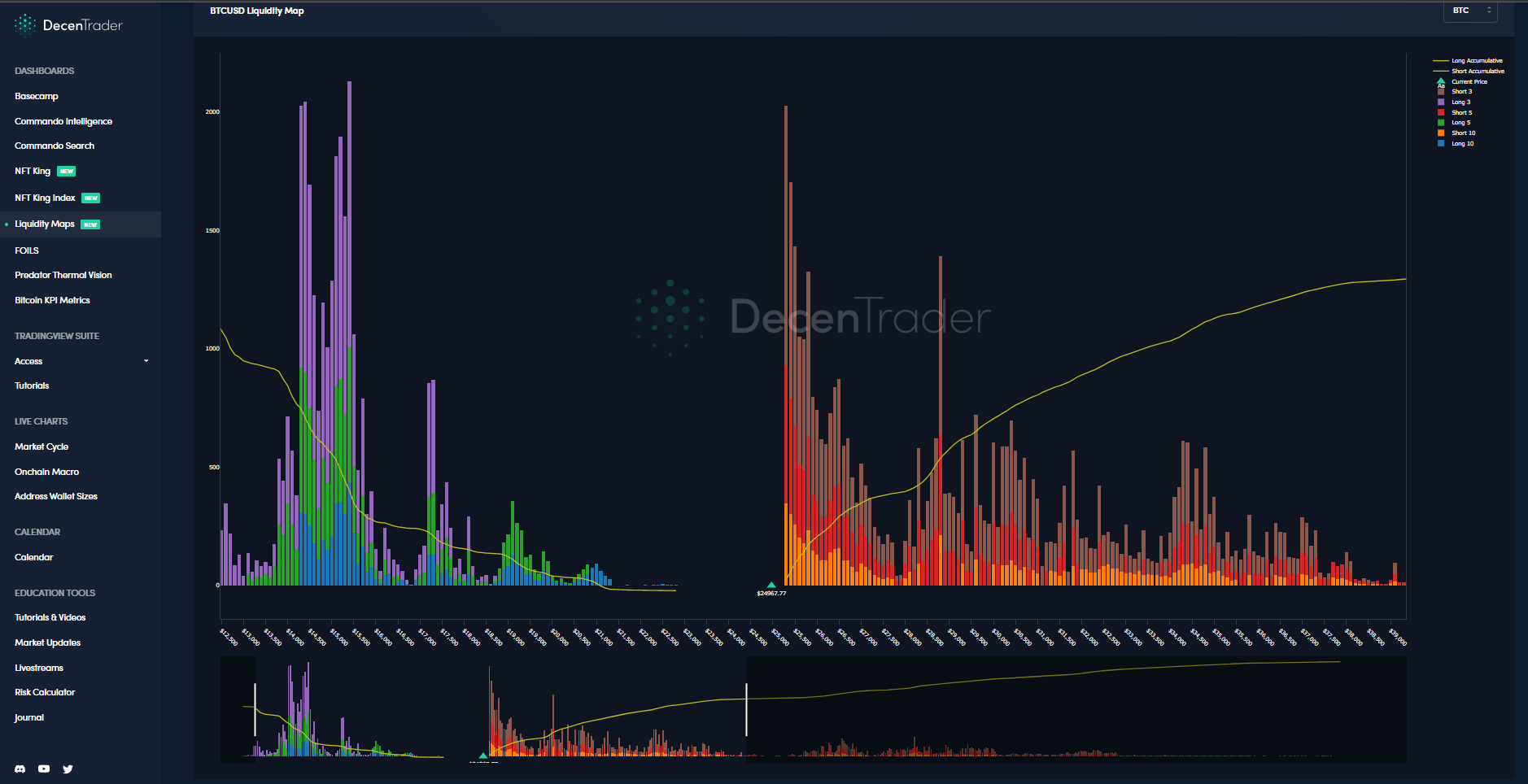Open the Access menu item
Image resolution: width=1528 pixels, height=784 pixels.
28,361
